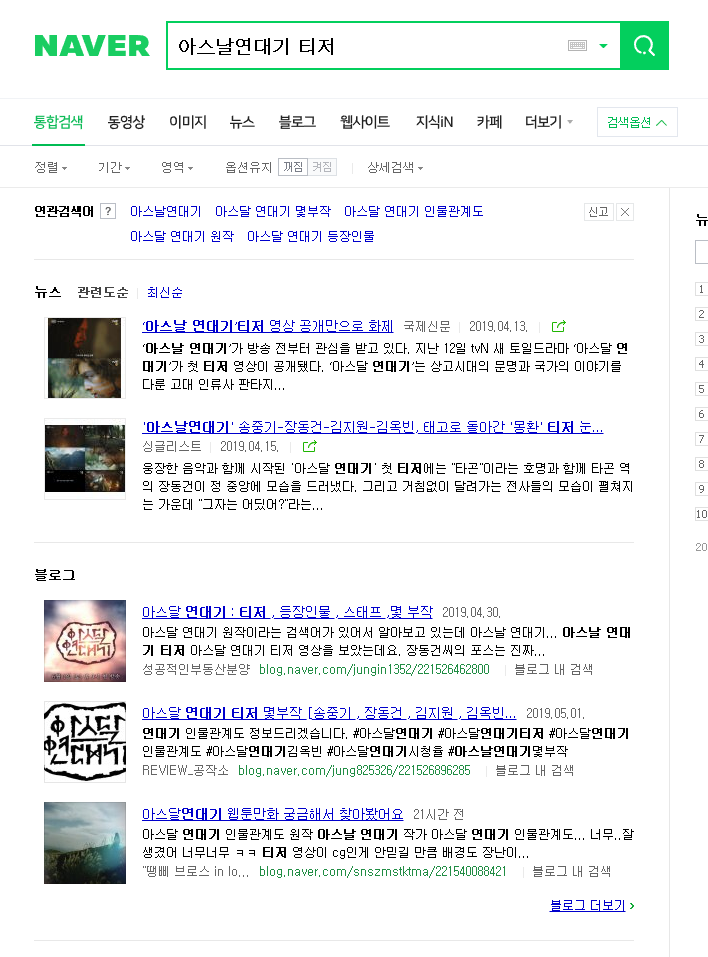The width and height of the screenshot is (708, 957).
Task: Open the 기간 period dropdown
Action: pyautogui.click(x=114, y=167)
